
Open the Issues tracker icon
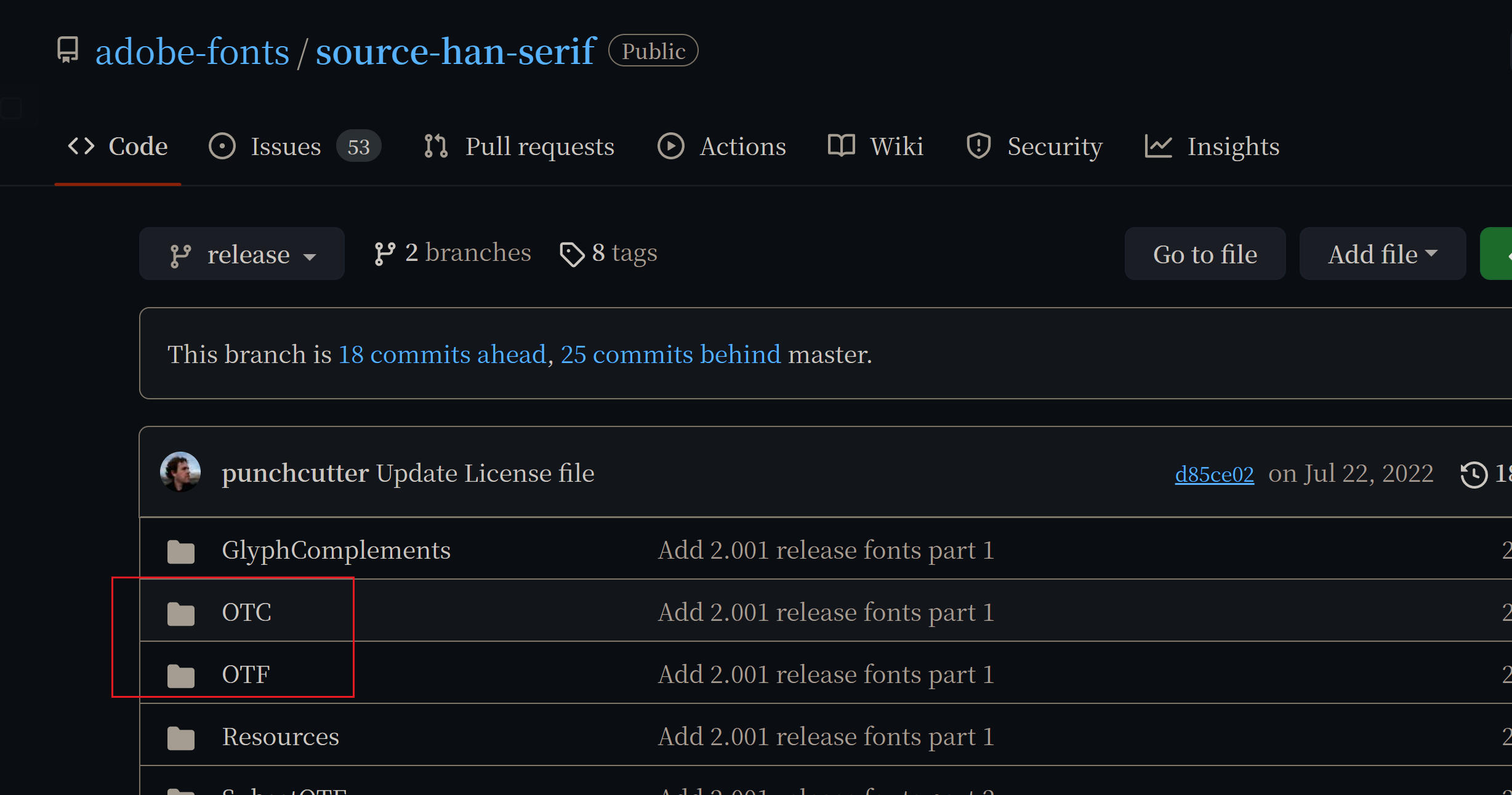point(222,146)
